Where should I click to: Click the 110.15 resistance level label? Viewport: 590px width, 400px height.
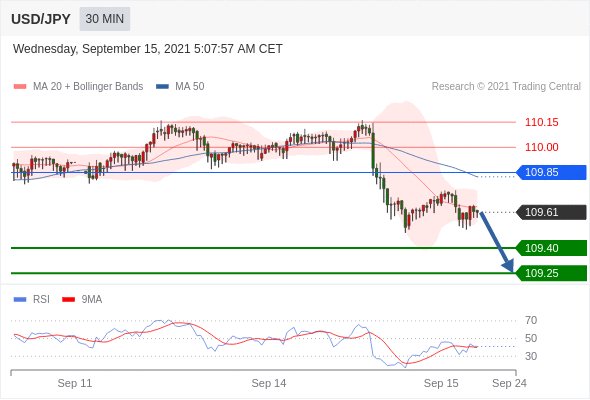pyautogui.click(x=542, y=122)
